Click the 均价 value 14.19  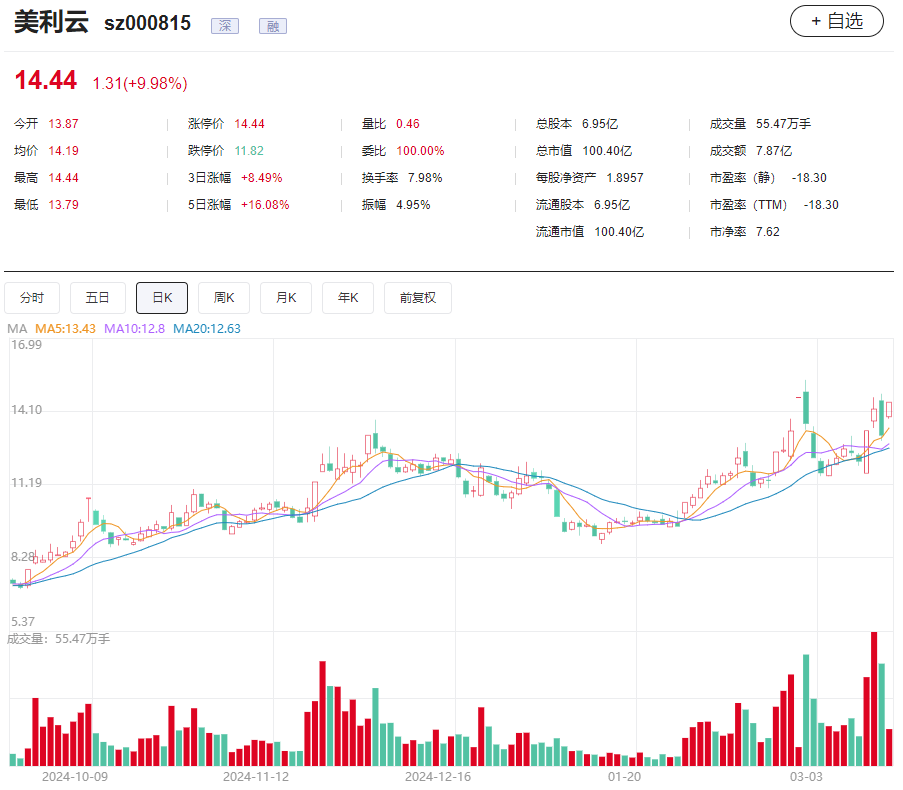pos(63,151)
